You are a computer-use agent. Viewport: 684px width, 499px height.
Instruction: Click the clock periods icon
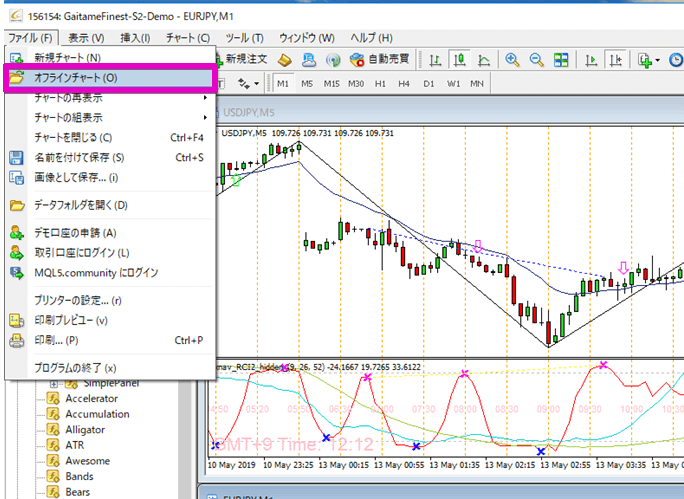676,60
